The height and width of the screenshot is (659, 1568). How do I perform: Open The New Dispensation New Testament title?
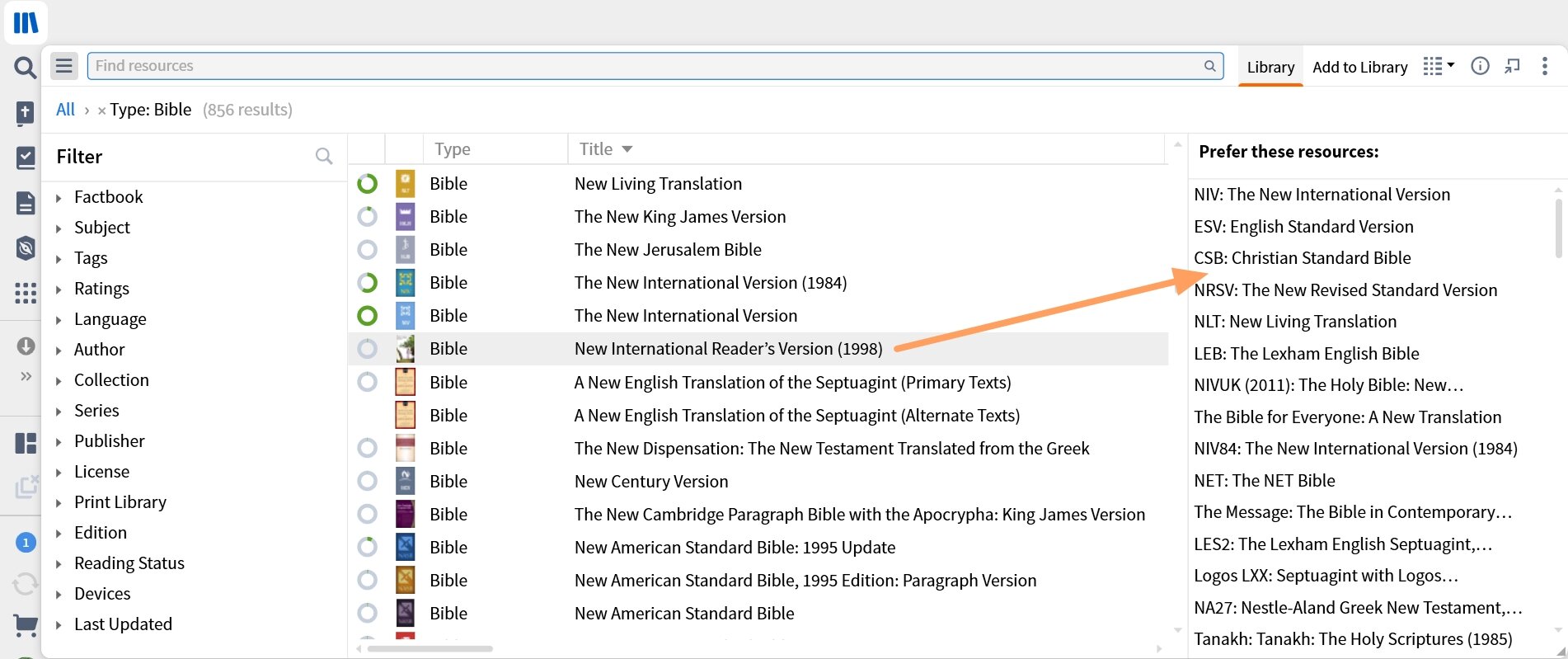(832, 449)
